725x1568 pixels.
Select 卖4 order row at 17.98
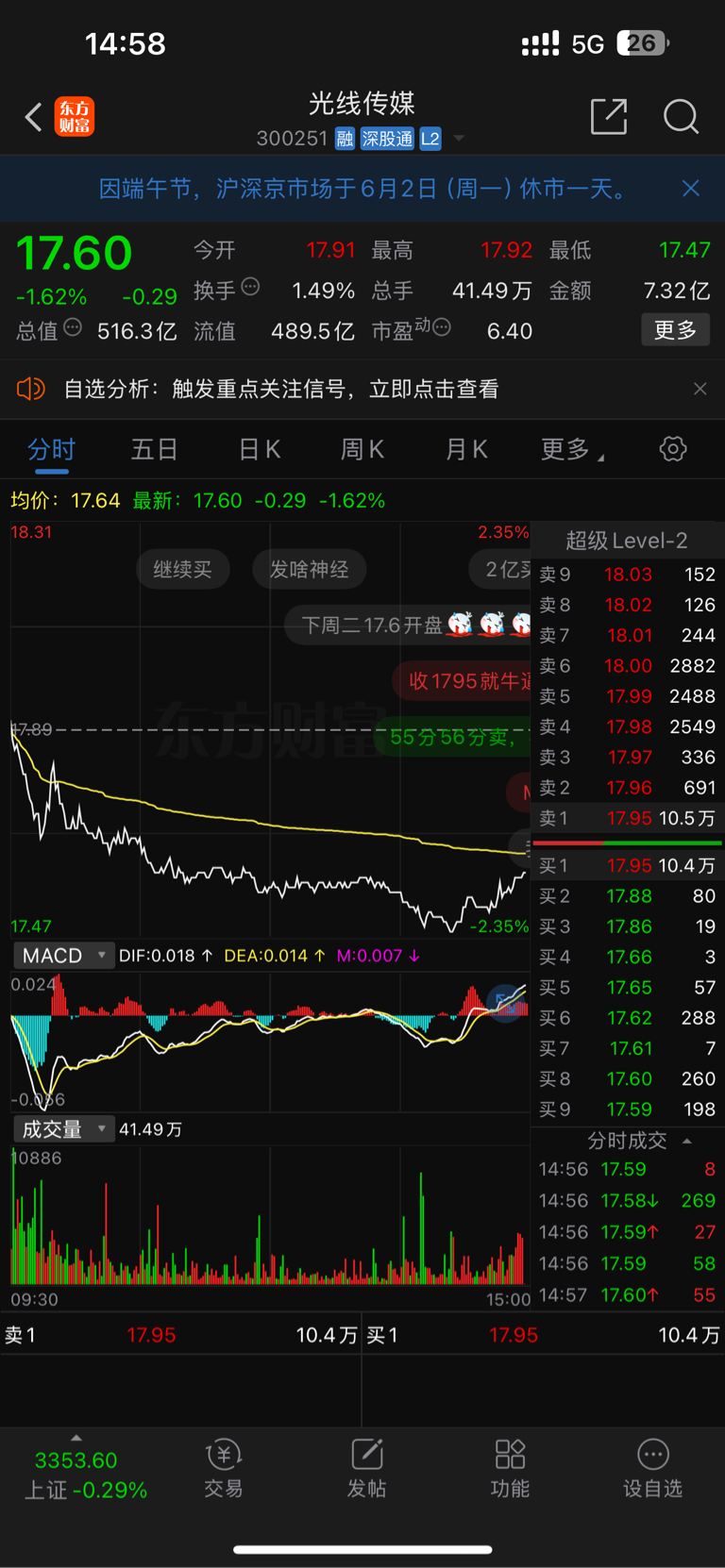(627, 726)
